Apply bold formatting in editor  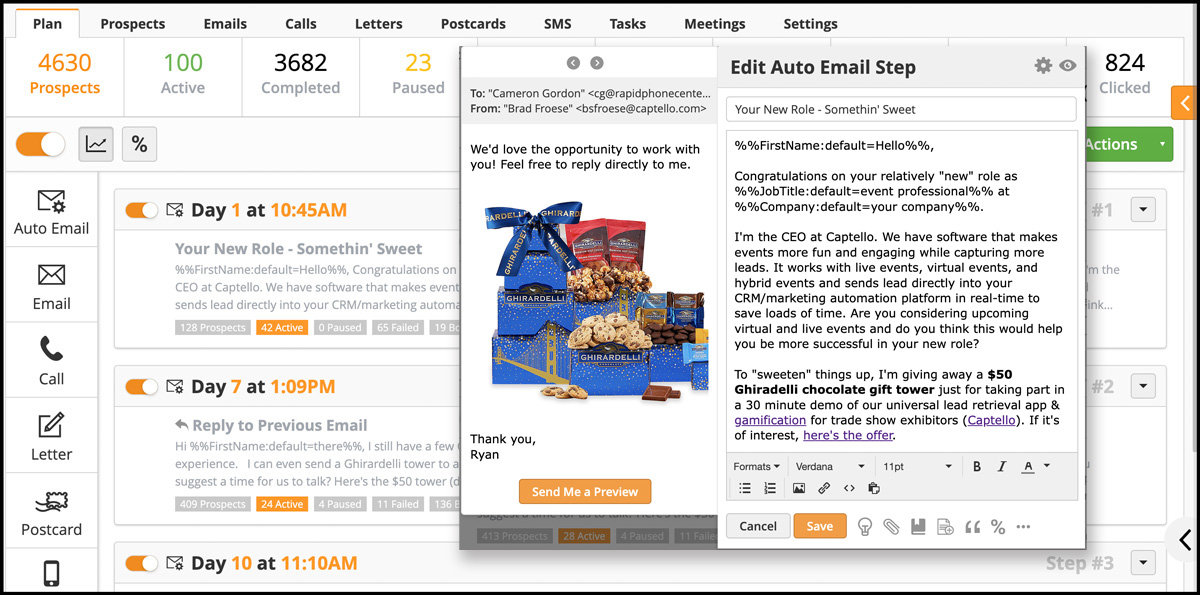pyautogui.click(x=977, y=466)
